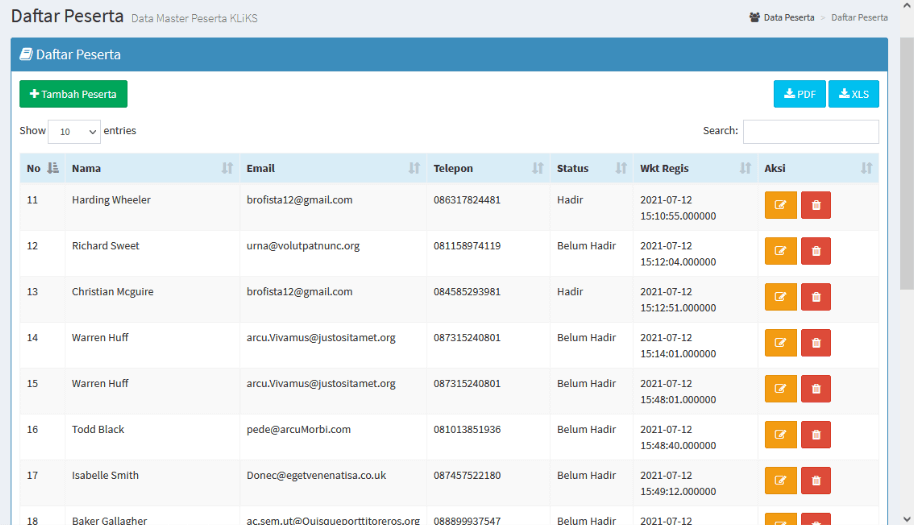Edit the Richard Sweet row
The image size is (914, 525).
point(780,251)
